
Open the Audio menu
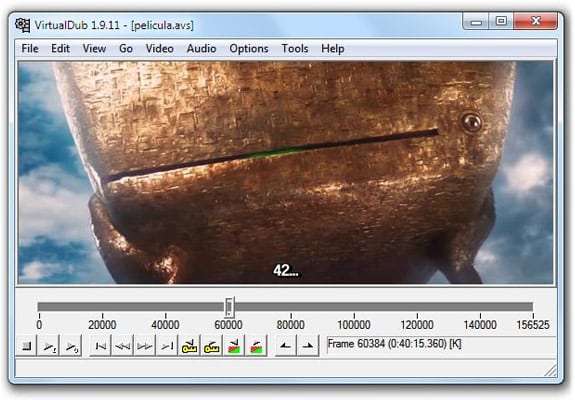(x=201, y=48)
